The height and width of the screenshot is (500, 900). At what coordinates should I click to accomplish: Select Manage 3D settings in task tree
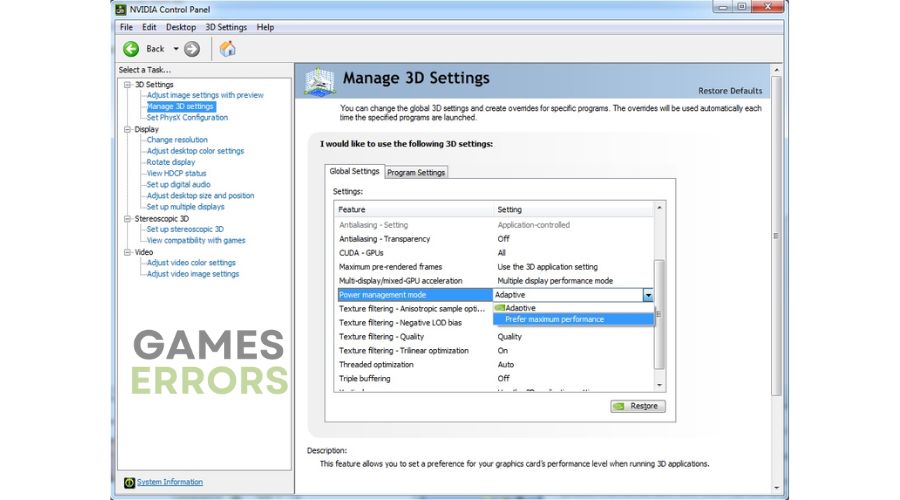tap(180, 106)
